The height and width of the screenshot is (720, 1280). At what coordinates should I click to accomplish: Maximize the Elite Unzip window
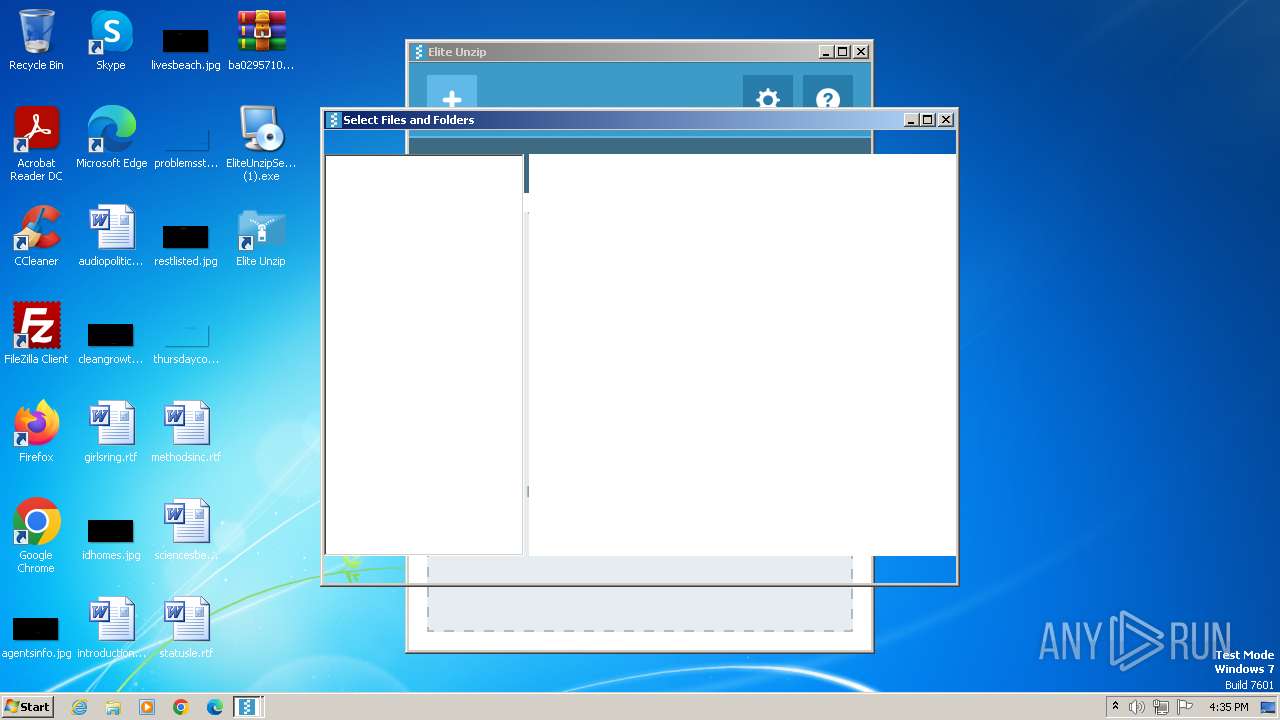tap(843, 52)
